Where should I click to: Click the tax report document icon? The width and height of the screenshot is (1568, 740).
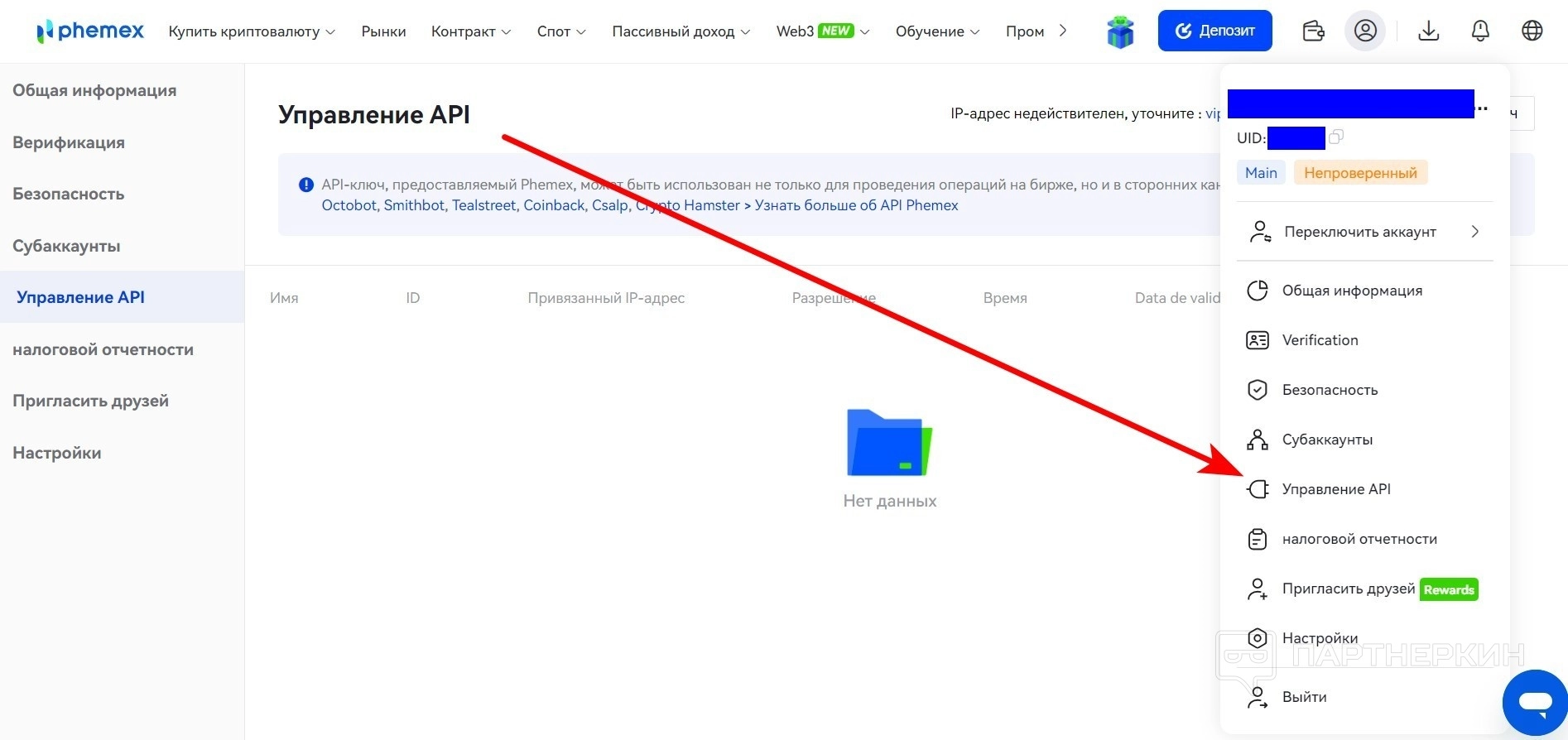point(1258,539)
